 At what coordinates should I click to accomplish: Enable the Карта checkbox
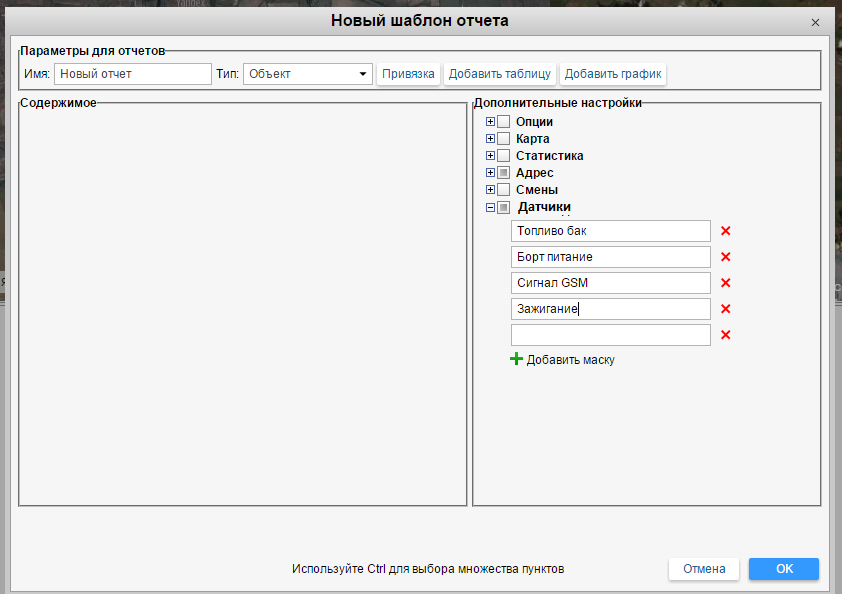(x=504, y=139)
